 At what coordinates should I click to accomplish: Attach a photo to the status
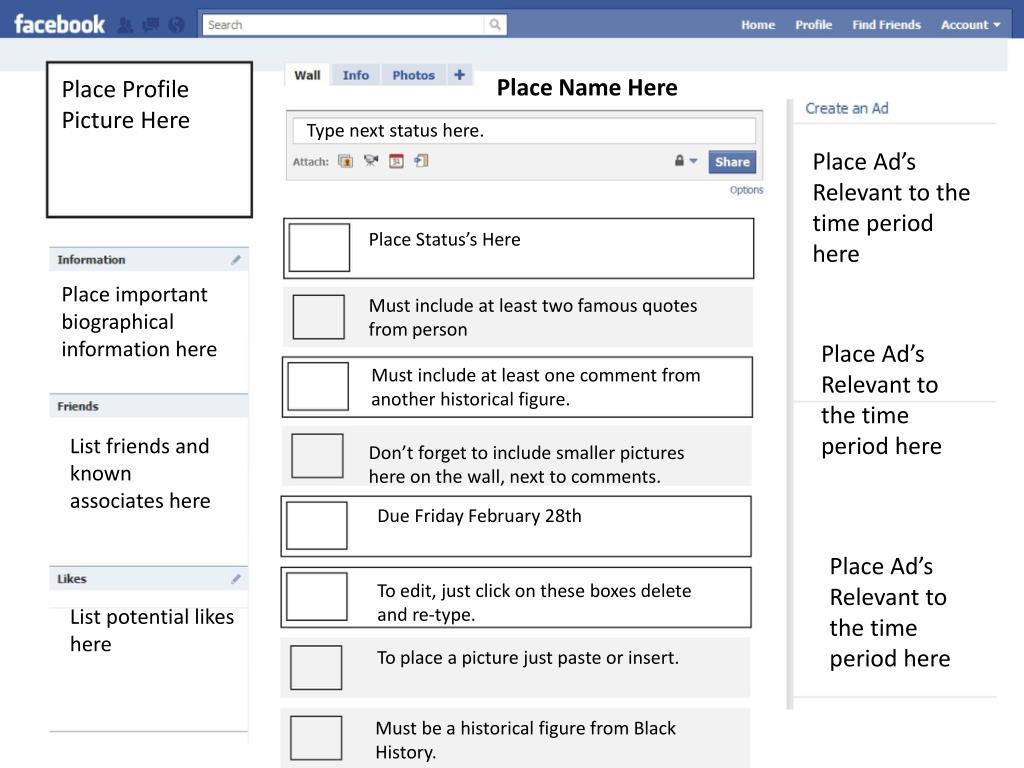[x=345, y=161]
